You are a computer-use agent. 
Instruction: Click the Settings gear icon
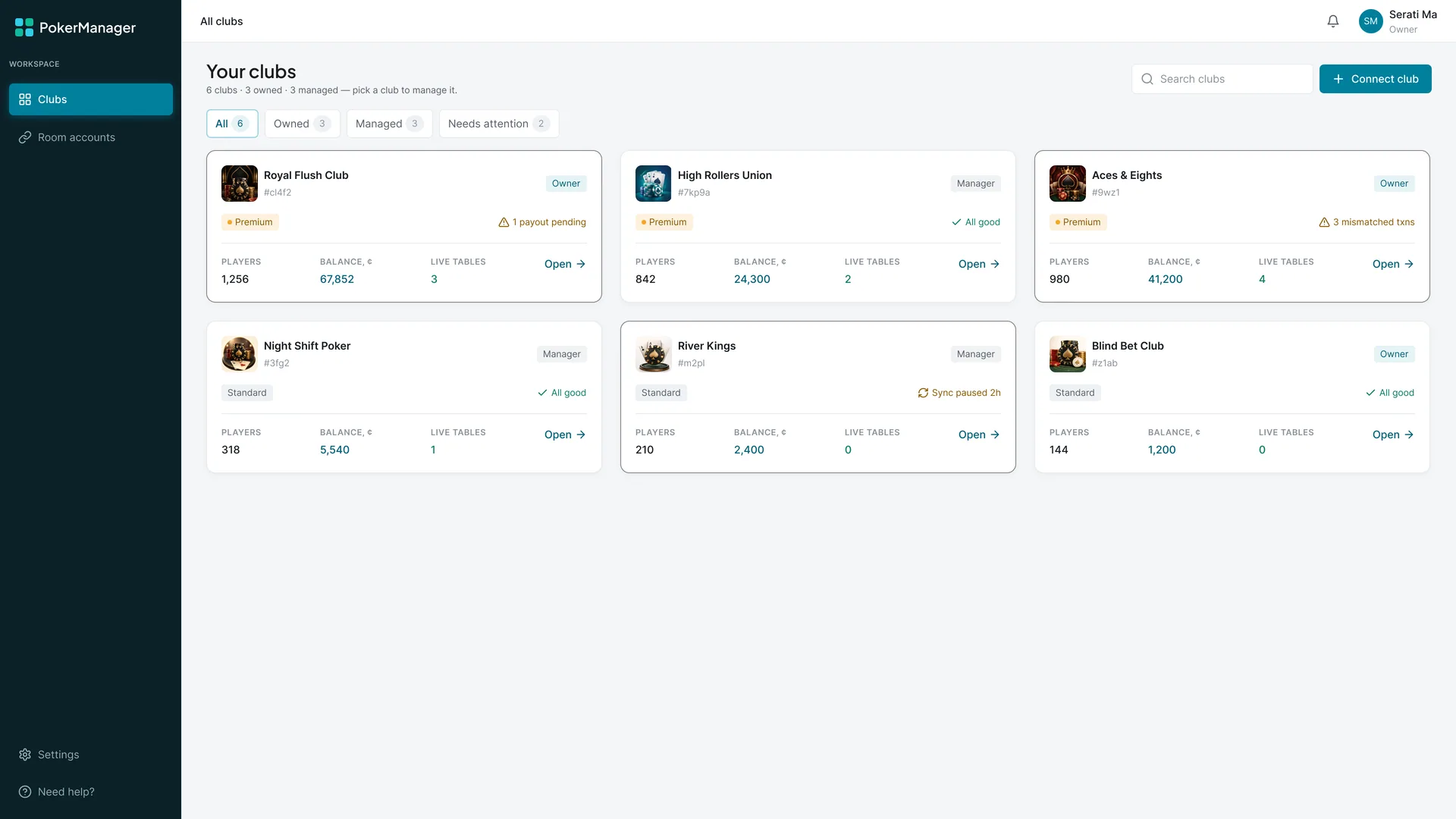tap(25, 755)
